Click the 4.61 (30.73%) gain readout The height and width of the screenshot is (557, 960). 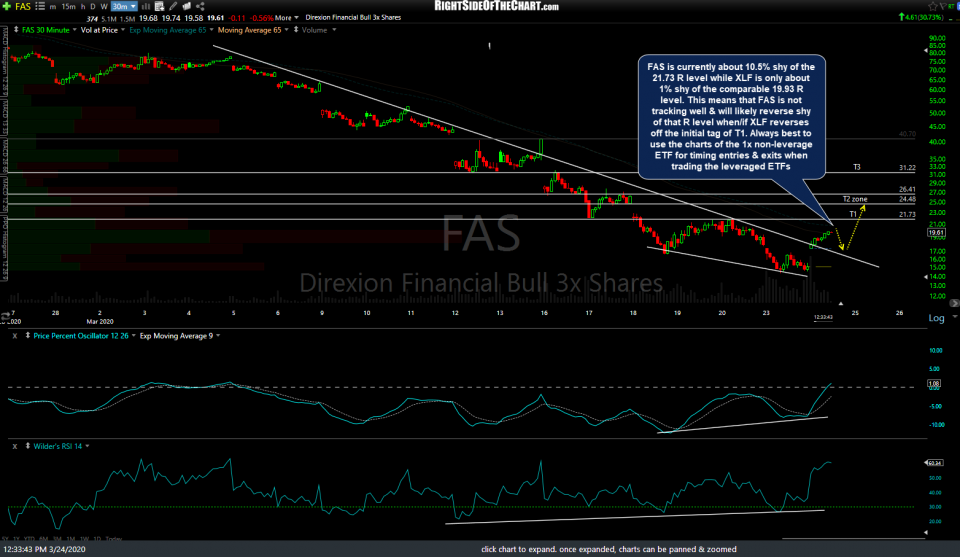point(921,17)
